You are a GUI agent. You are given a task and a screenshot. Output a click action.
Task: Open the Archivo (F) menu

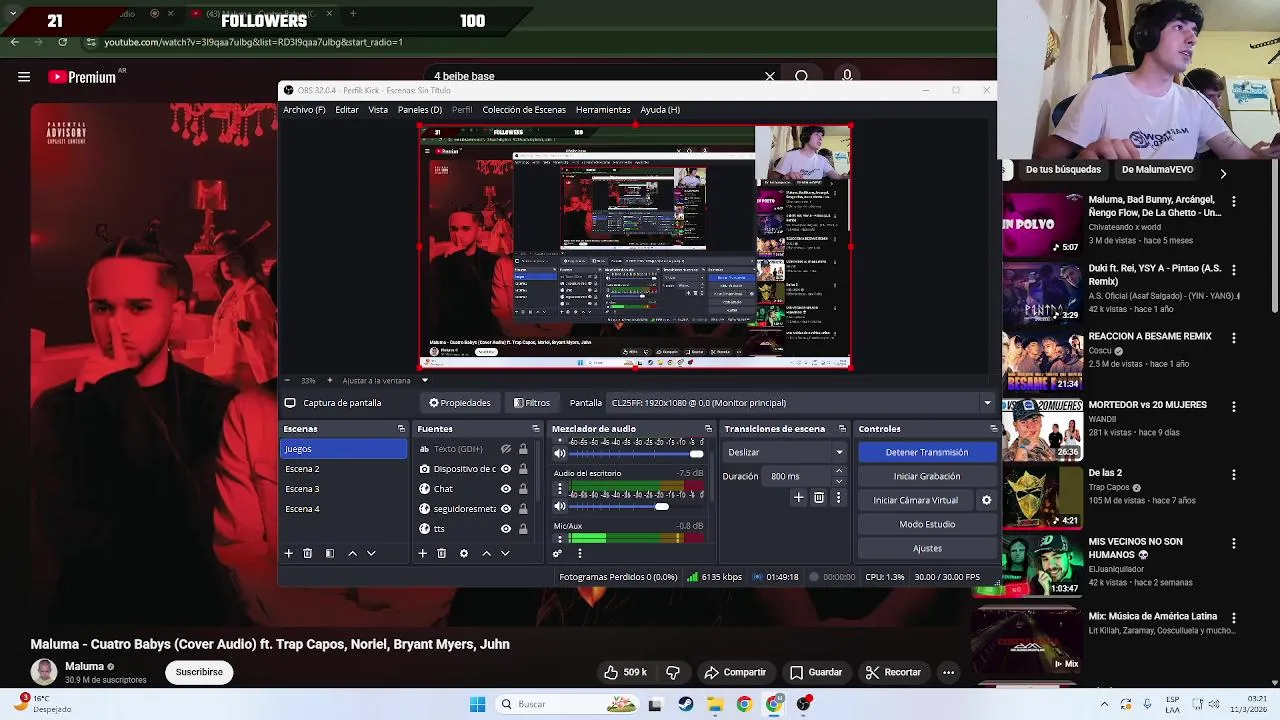(304, 110)
